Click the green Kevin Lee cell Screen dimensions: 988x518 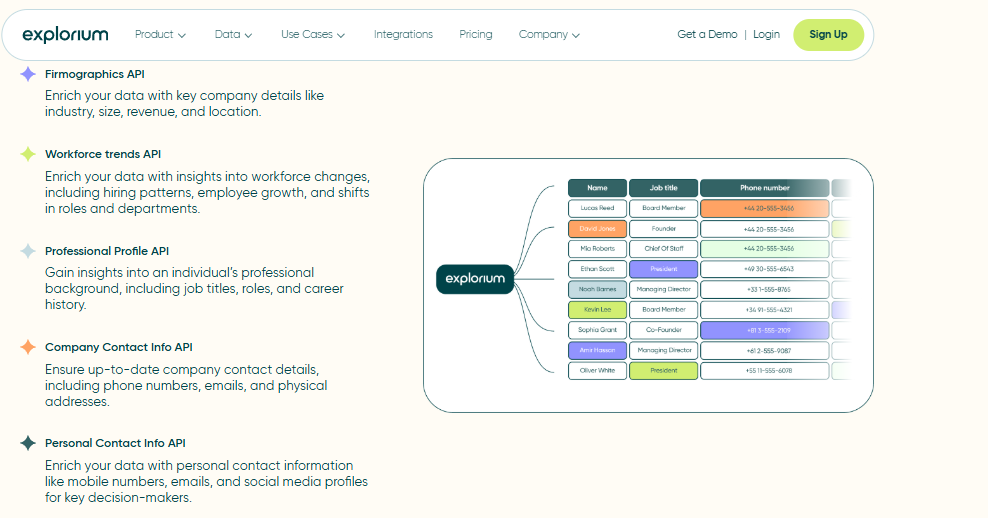[597, 309]
